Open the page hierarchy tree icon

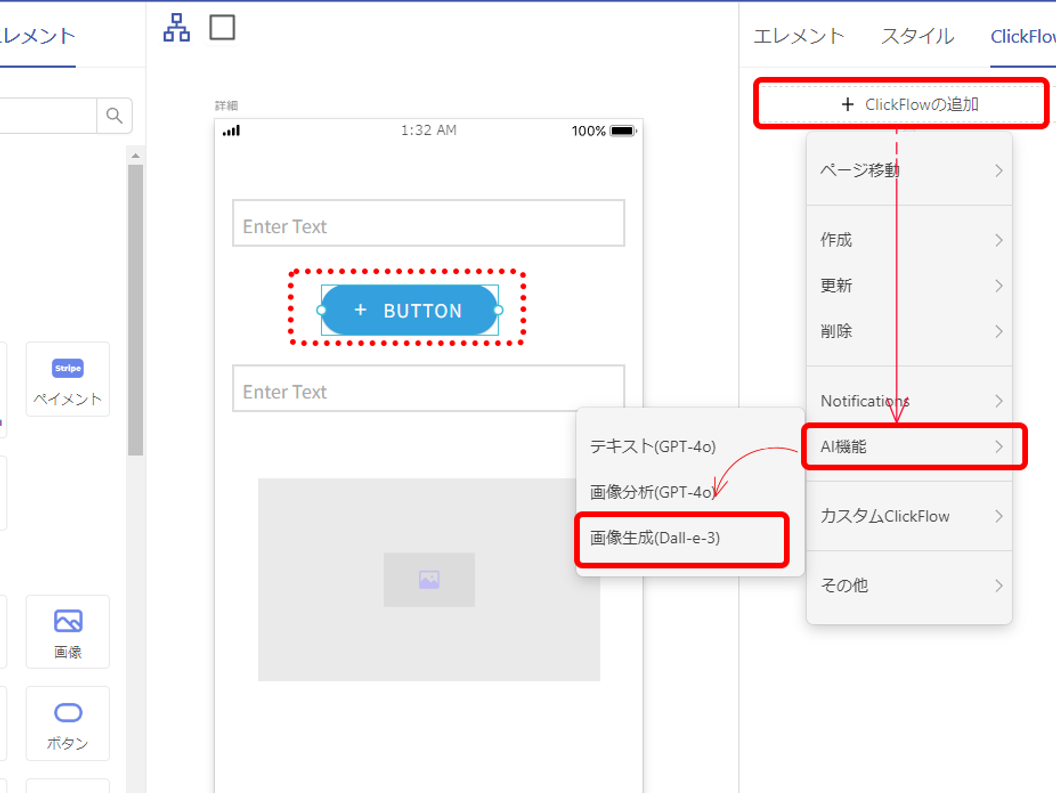176,28
